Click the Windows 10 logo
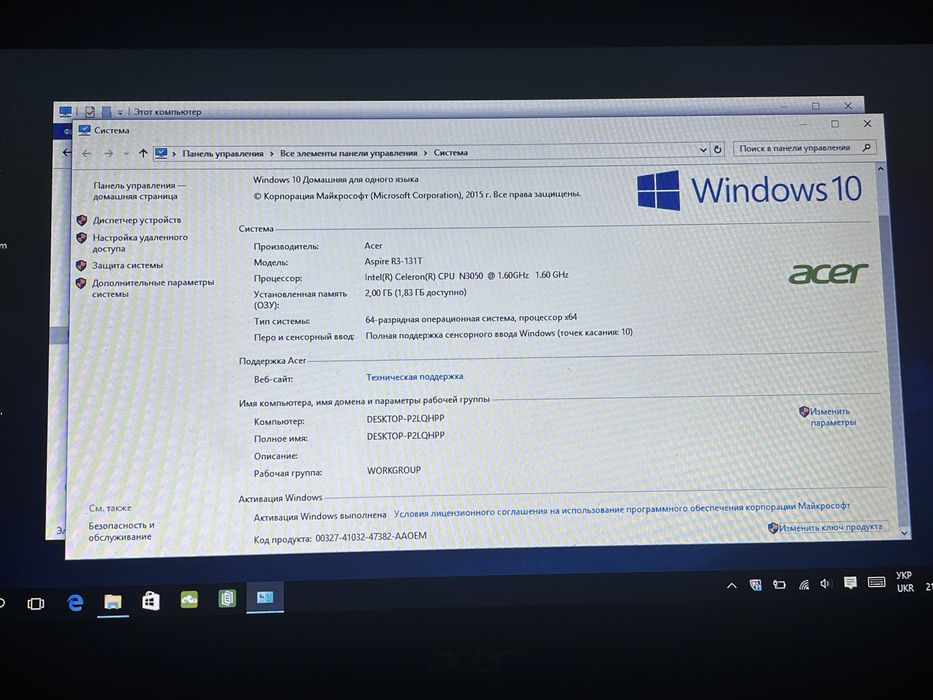The height and width of the screenshot is (700, 933). click(x=749, y=190)
